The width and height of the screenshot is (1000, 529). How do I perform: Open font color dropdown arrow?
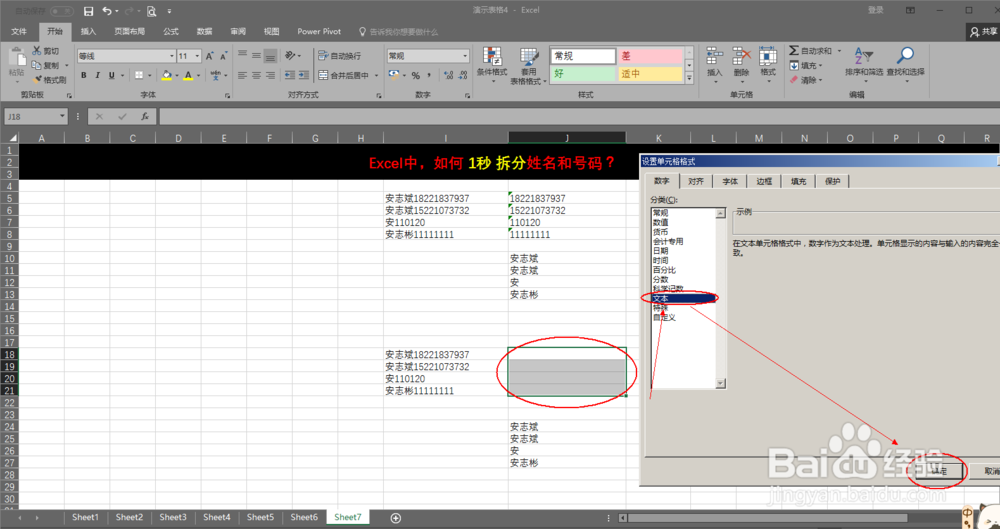pyautogui.click(x=198, y=75)
